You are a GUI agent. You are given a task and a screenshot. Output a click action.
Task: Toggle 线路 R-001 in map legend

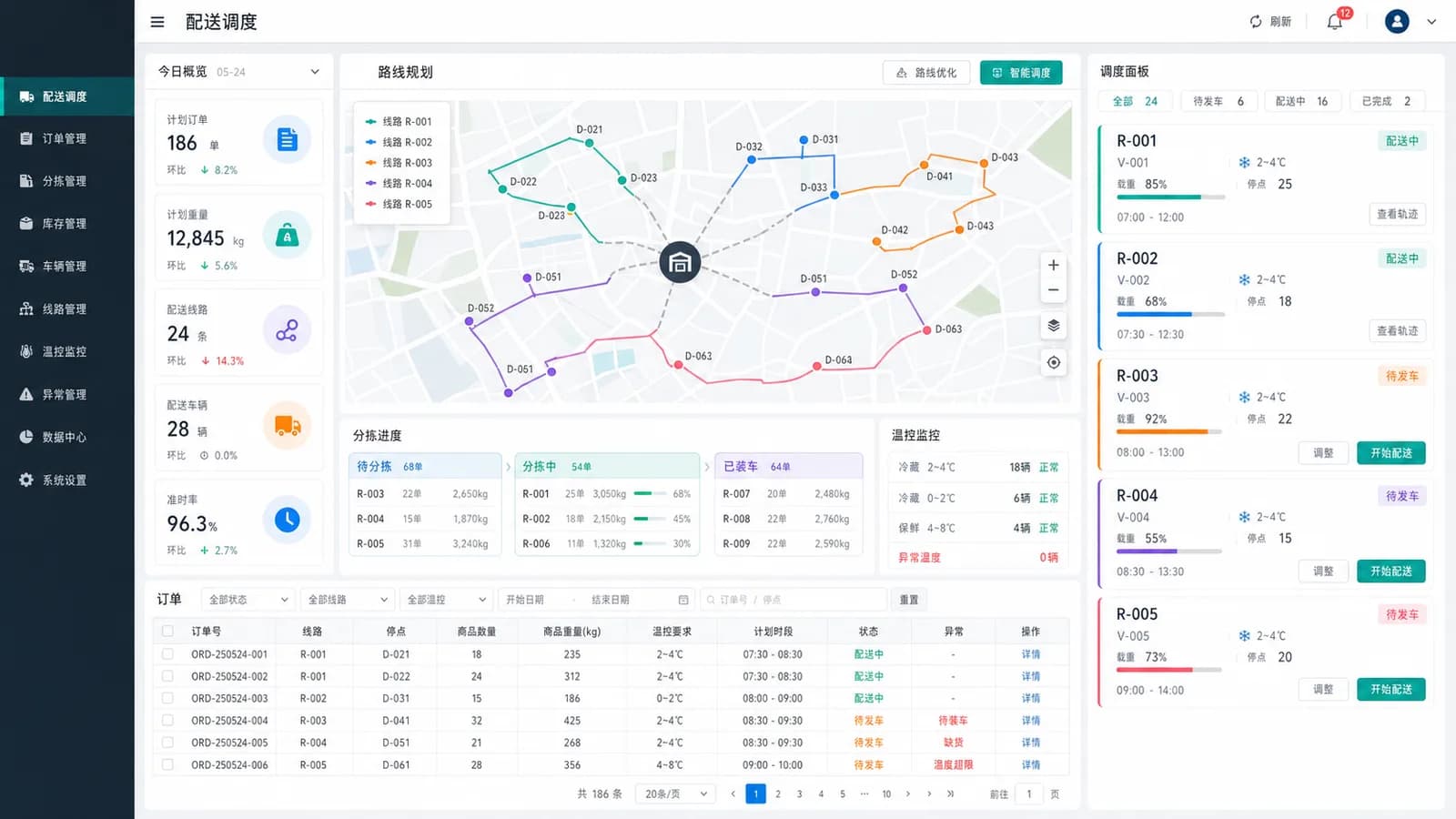pyautogui.click(x=399, y=121)
